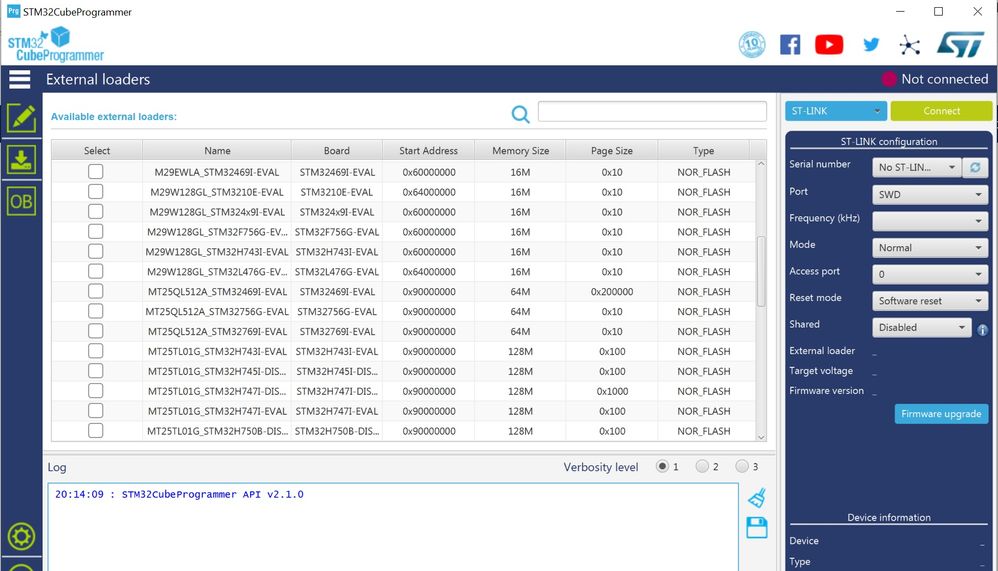Expand the Port SWD dropdown

(930, 195)
